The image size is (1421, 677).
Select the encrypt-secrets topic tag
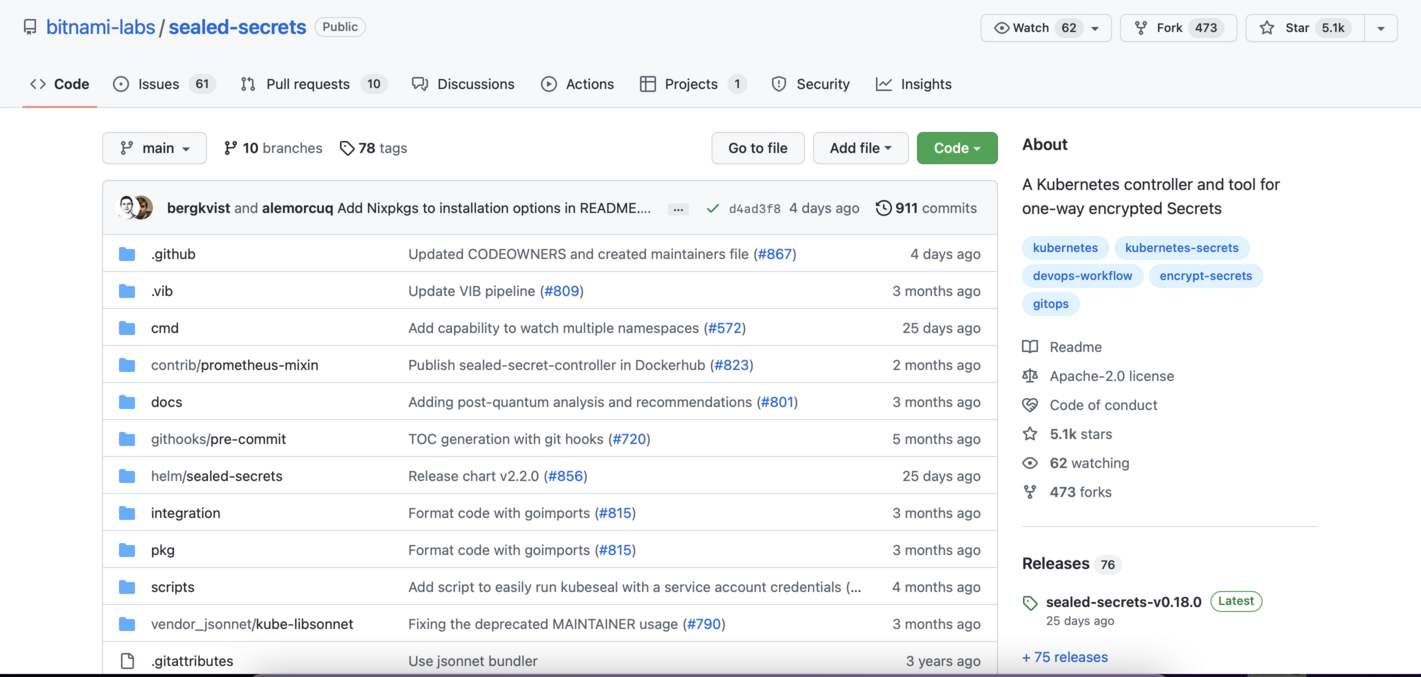click(1206, 276)
